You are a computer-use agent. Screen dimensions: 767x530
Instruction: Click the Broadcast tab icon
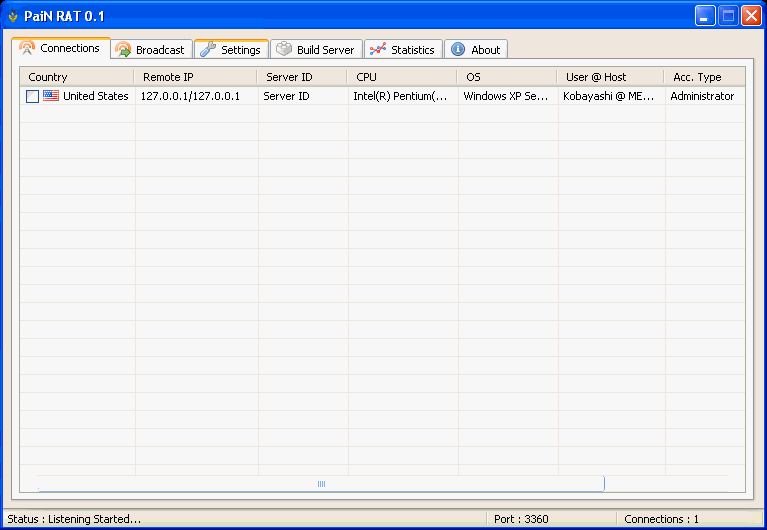(x=123, y=50)
